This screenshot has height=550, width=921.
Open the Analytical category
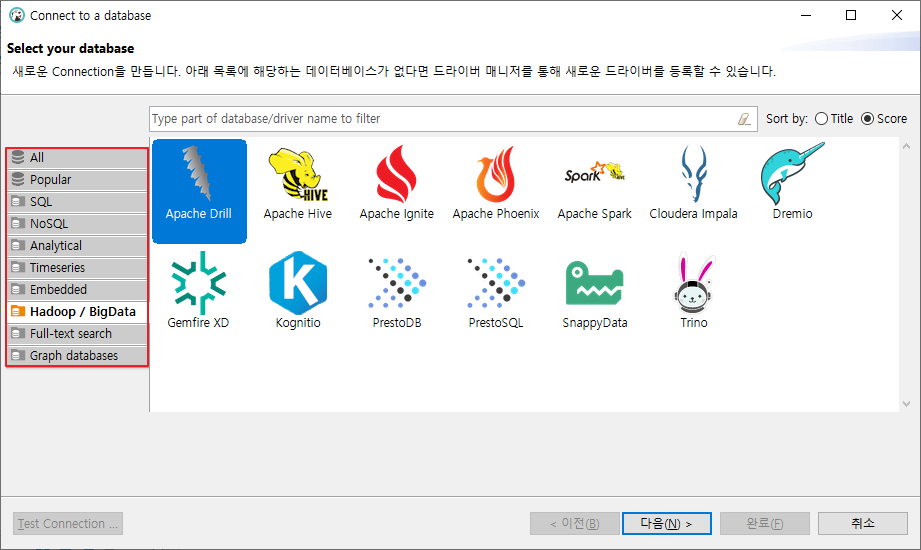[x=77, y=246]
